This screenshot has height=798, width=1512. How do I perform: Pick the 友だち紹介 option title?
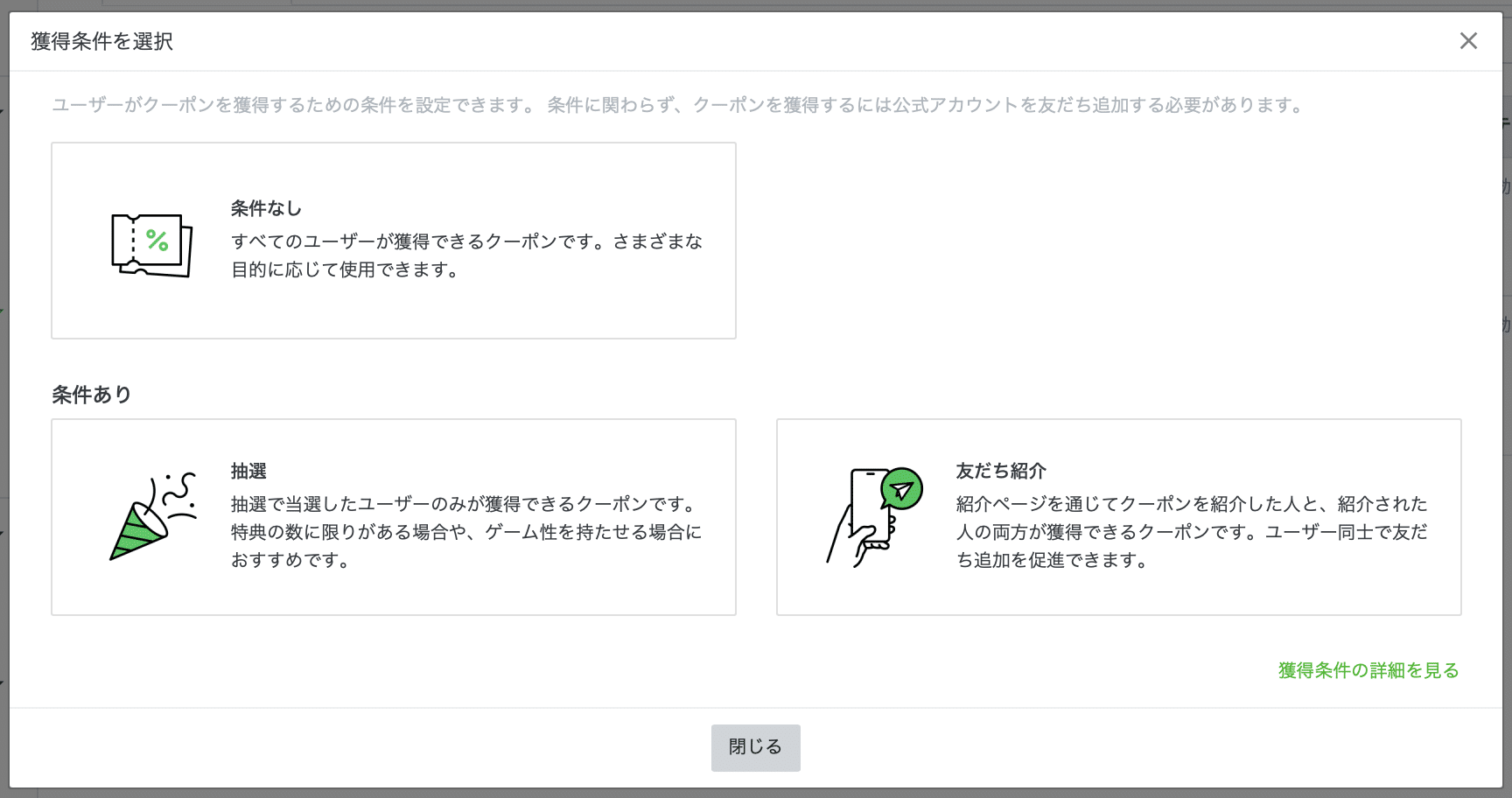pyautogui.click(x=1001, y=471)
